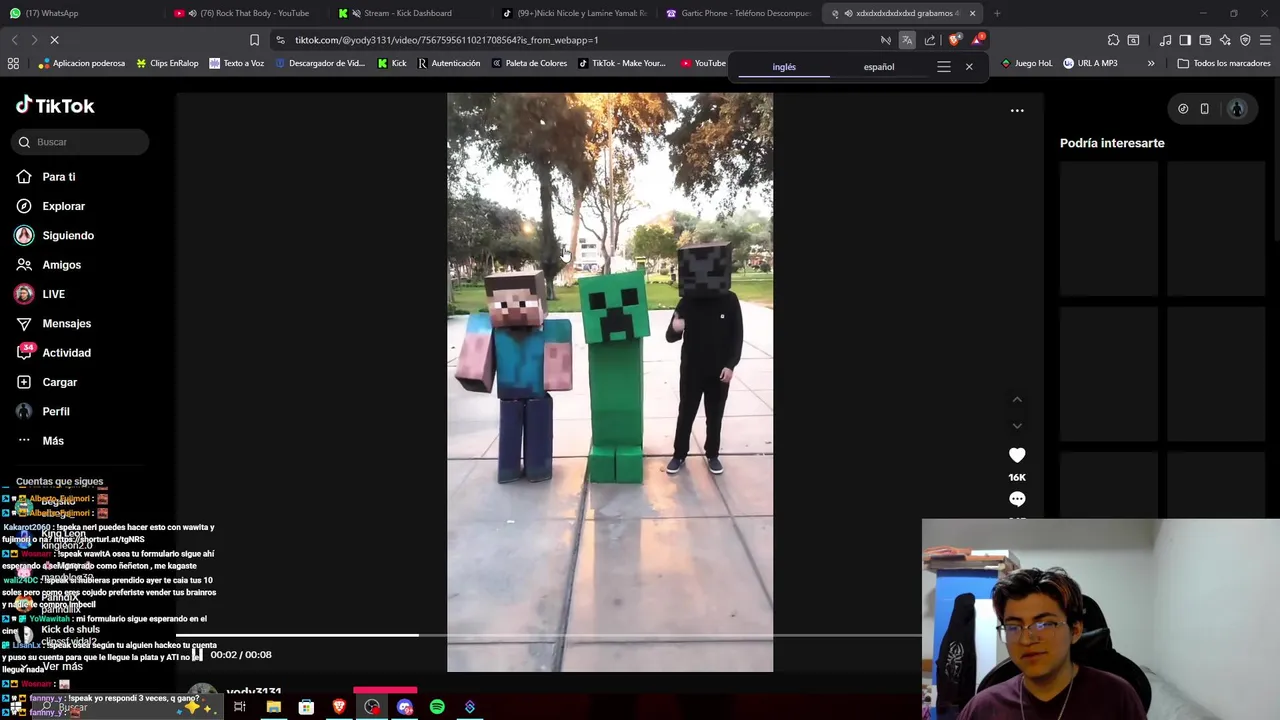This screenshot has width=1280, height=720.
Task: Select español in translate popup
Action: click(x=879, y=67)
